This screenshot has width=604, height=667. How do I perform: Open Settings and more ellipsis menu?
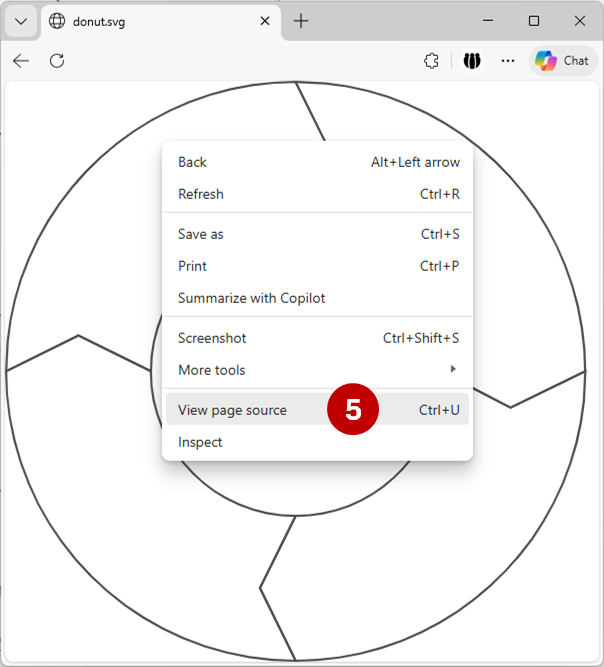(x=507, y=61)
